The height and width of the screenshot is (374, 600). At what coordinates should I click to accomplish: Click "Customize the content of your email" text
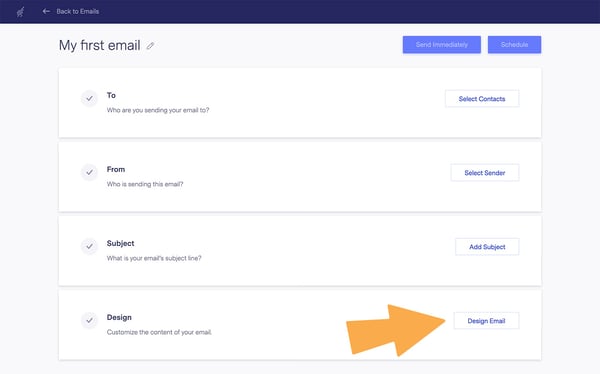point(159,332)
